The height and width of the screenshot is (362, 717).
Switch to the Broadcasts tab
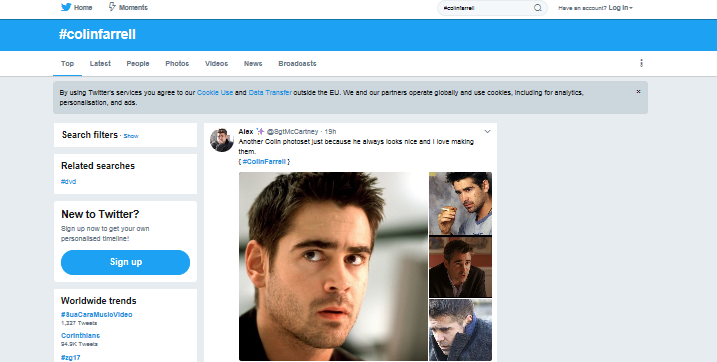(297, 64)
